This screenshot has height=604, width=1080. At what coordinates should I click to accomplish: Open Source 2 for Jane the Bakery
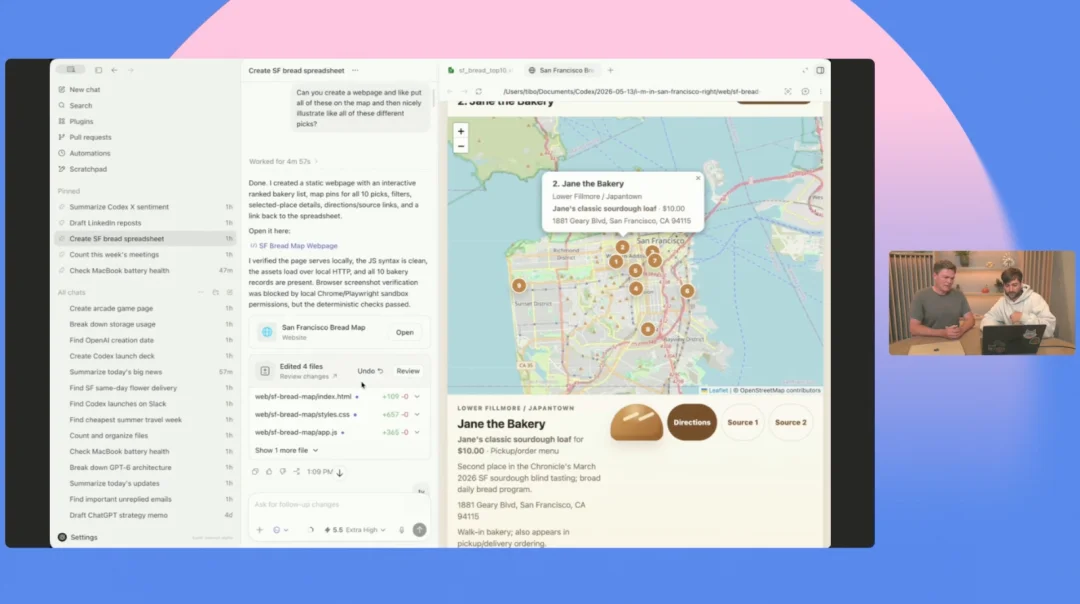(790, 423)
